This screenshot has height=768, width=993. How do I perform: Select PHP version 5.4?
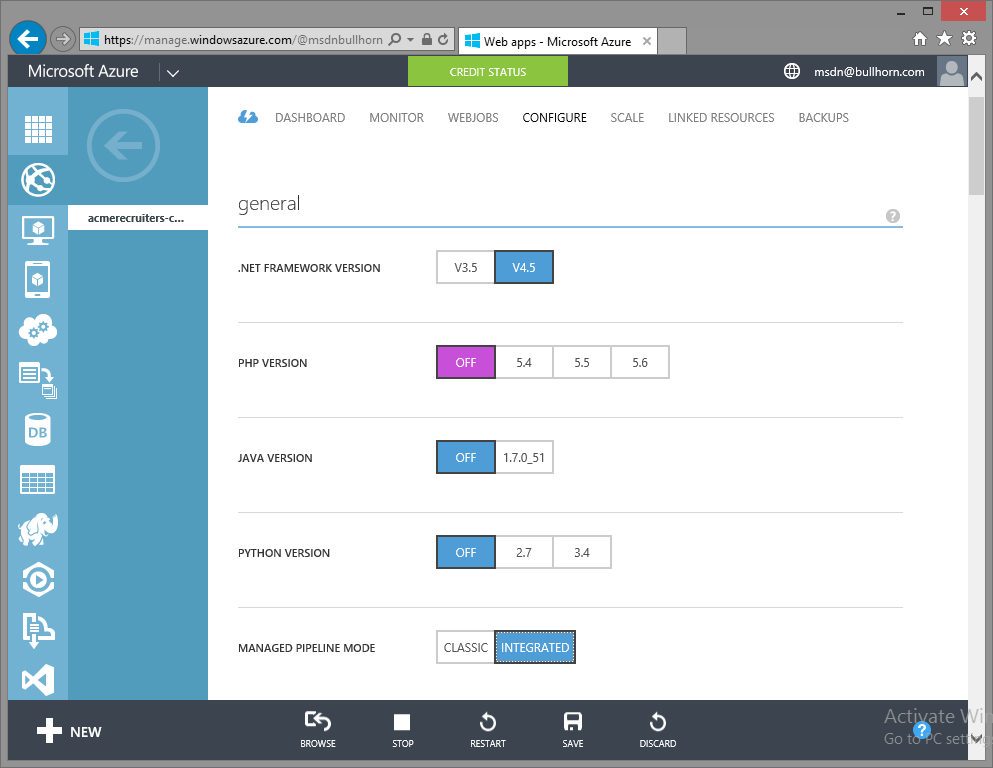pos(524,362)
